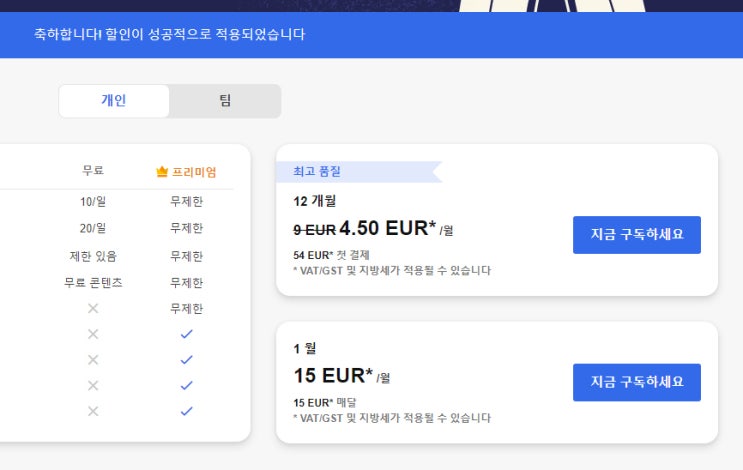Screen dimensions: 743x470
Task: Click the 프리미엄 column header text
Action: pos(194,172)
